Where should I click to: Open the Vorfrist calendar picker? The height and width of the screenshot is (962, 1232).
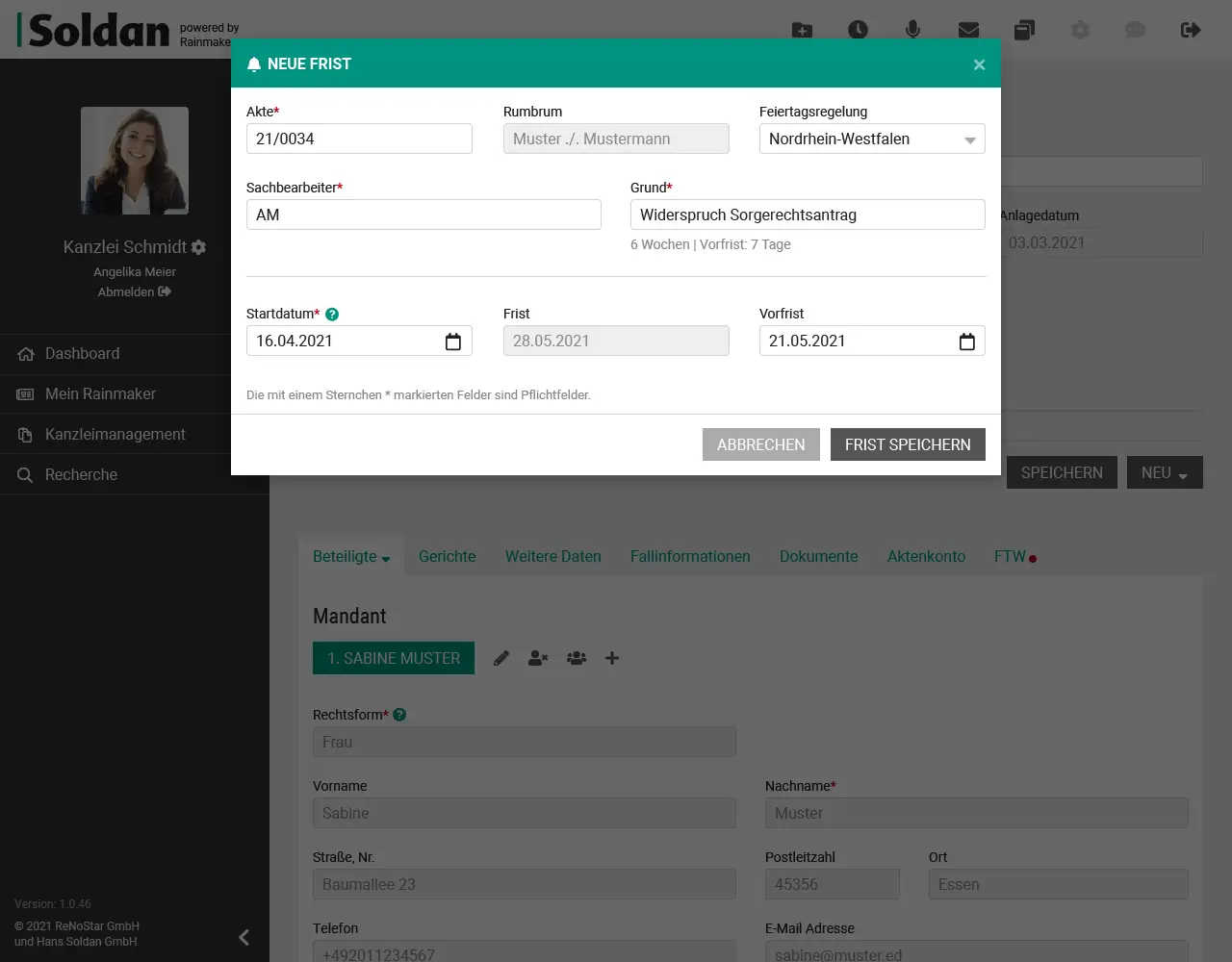(x=966, y=342)
